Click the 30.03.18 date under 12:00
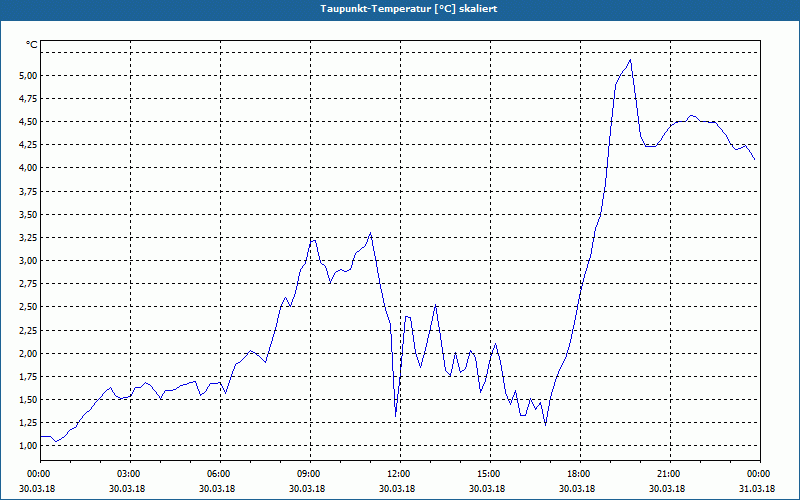The width and height of the screenshot is (800, 500). pyautogui.click(x=397, y=489)
